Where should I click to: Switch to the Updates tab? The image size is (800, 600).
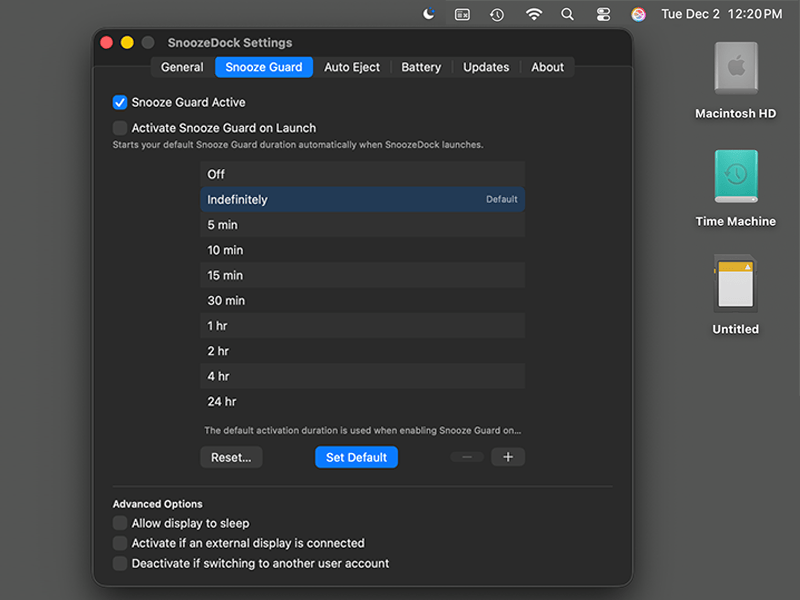(486, 67)
